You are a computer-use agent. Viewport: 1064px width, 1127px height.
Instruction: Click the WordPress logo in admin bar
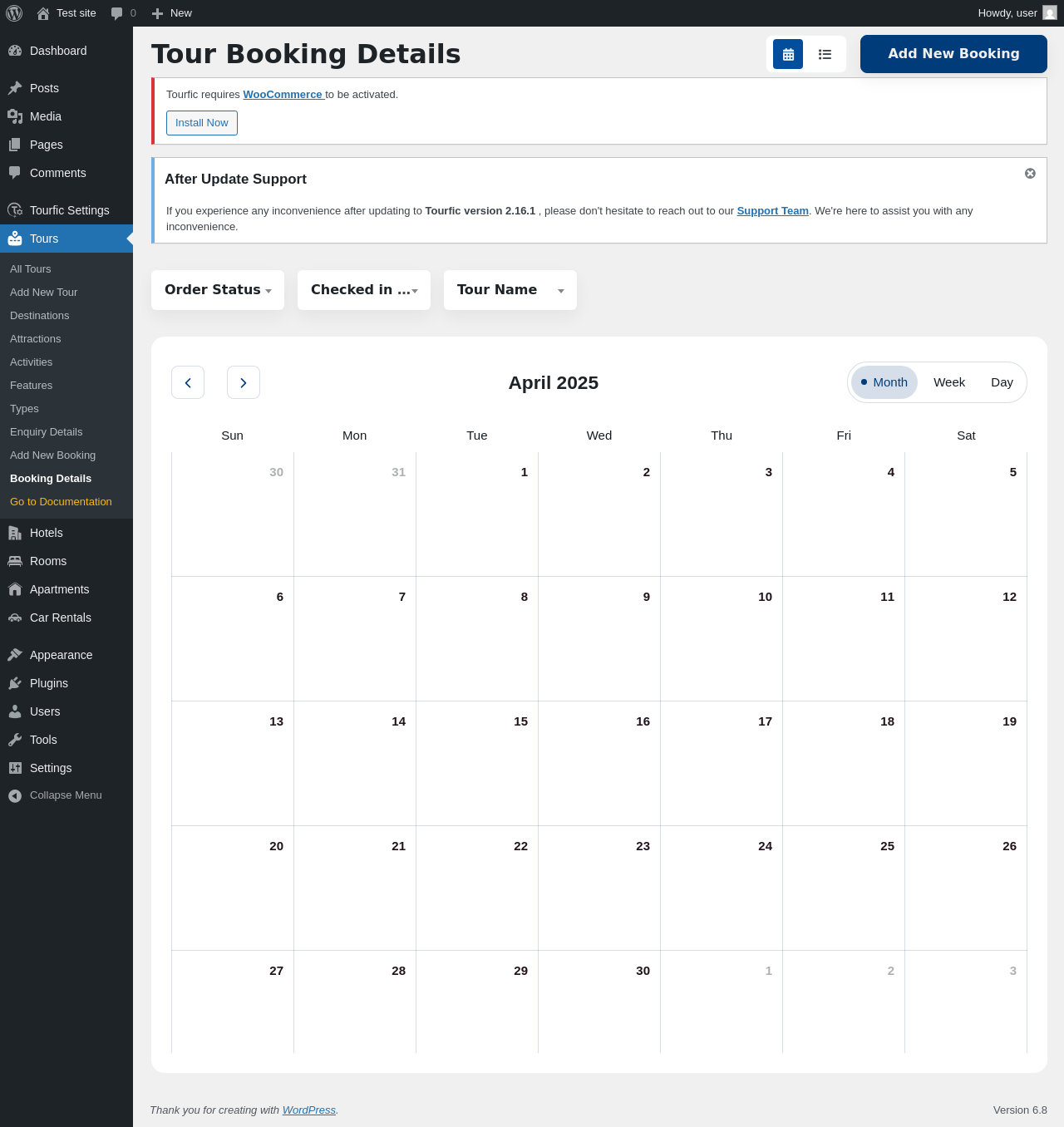click(14, 13)
